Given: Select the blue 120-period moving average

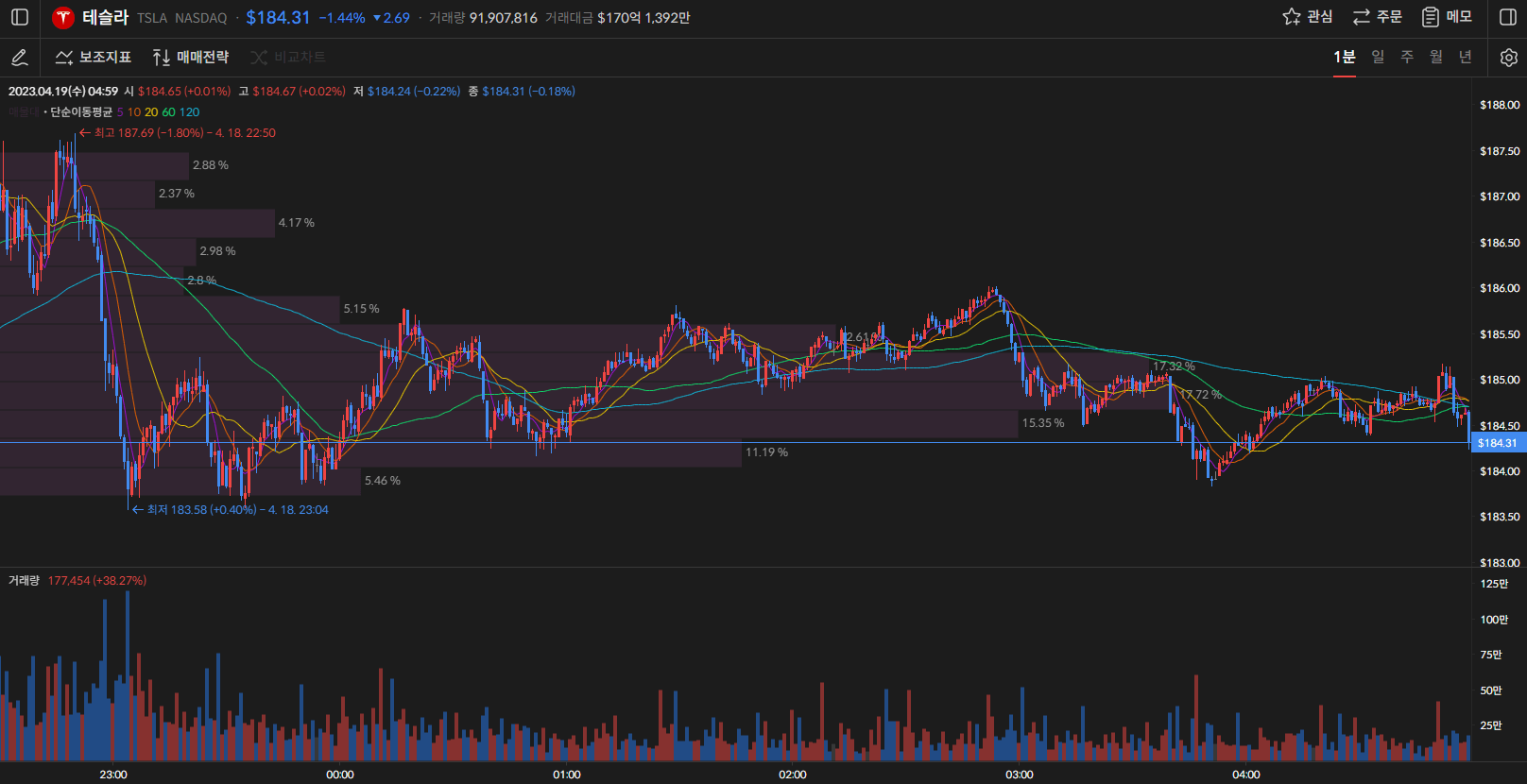Looking at the screenshot, I should (190, 111).
